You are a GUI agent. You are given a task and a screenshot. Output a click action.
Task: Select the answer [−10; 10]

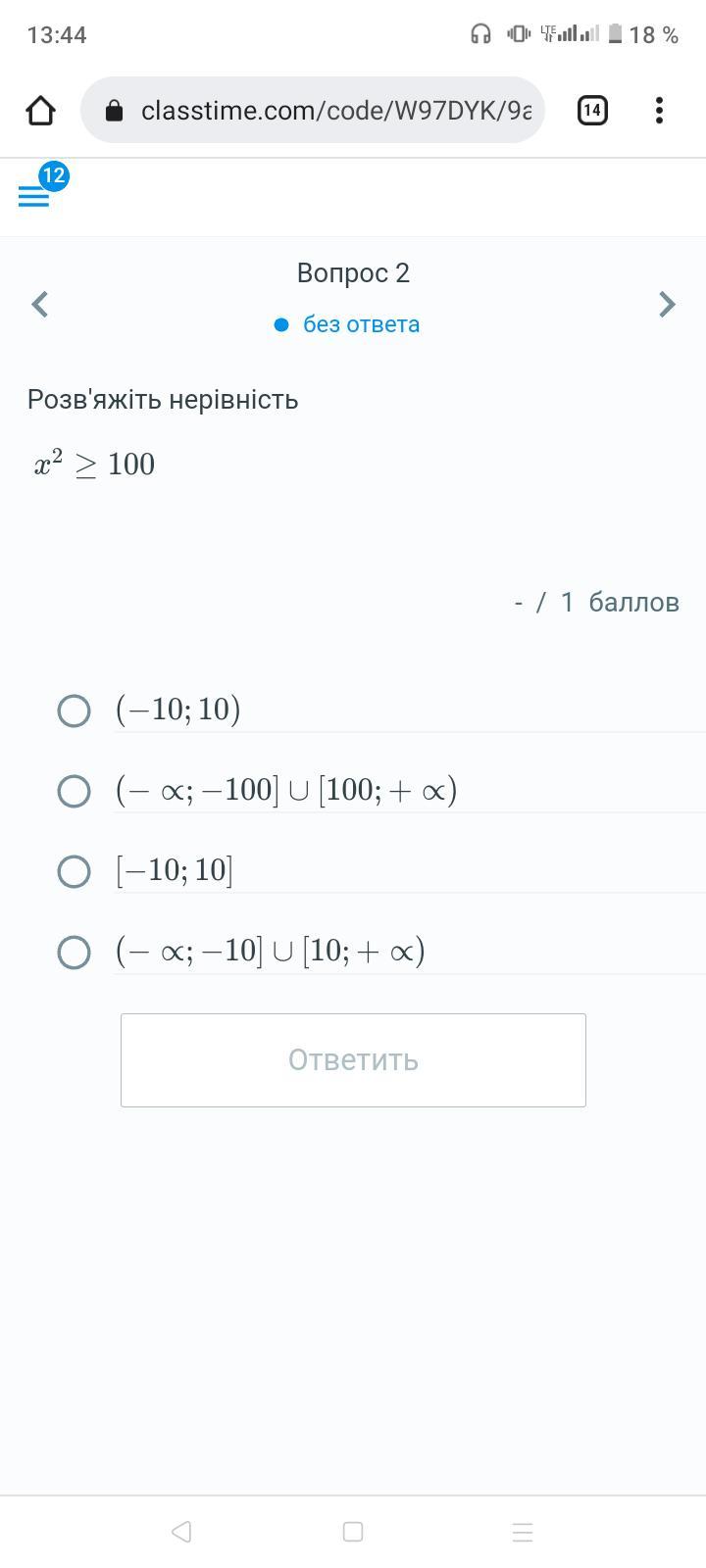point(75,871)
